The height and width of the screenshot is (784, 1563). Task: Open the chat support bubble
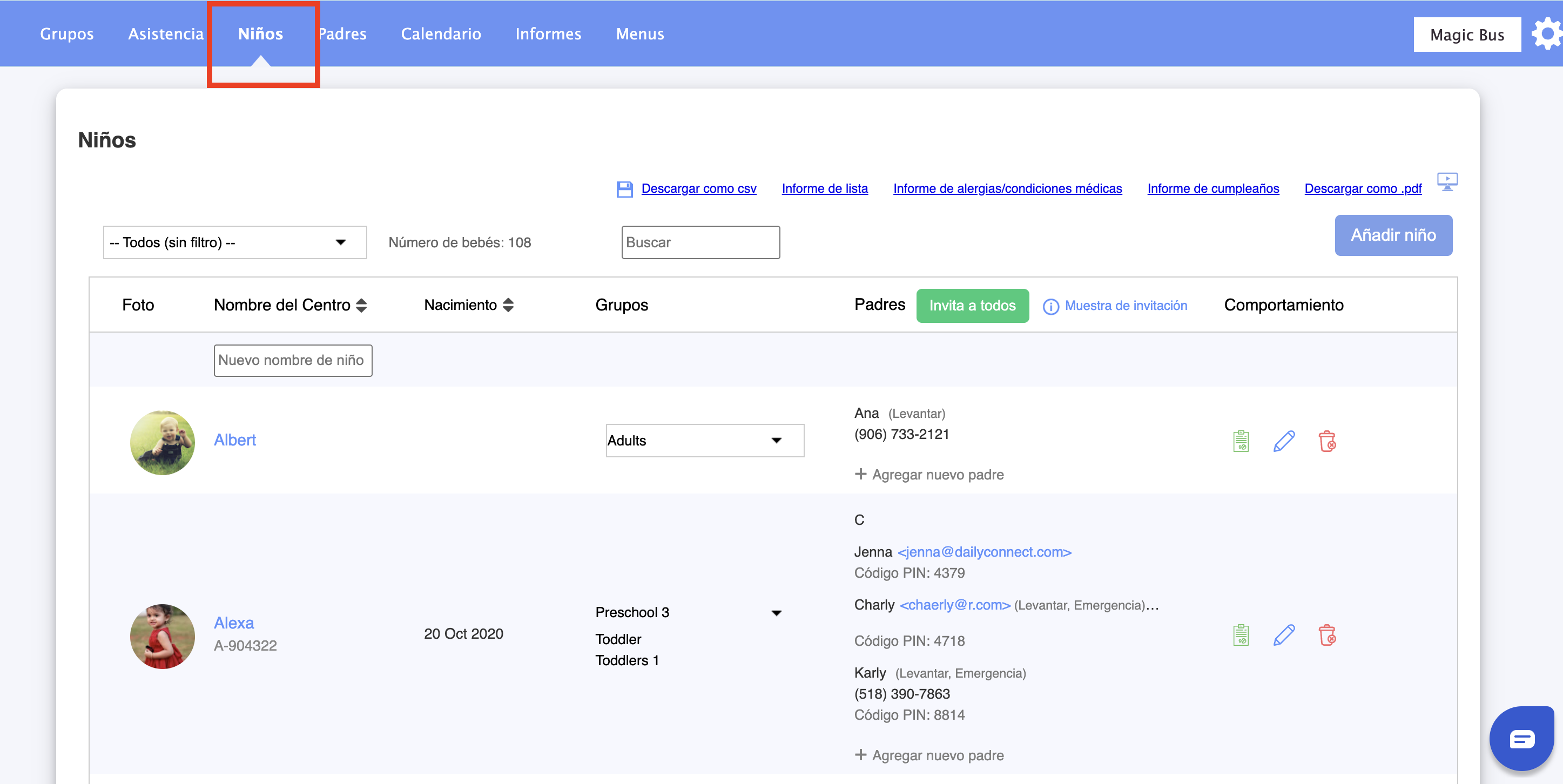[1522, 739]
